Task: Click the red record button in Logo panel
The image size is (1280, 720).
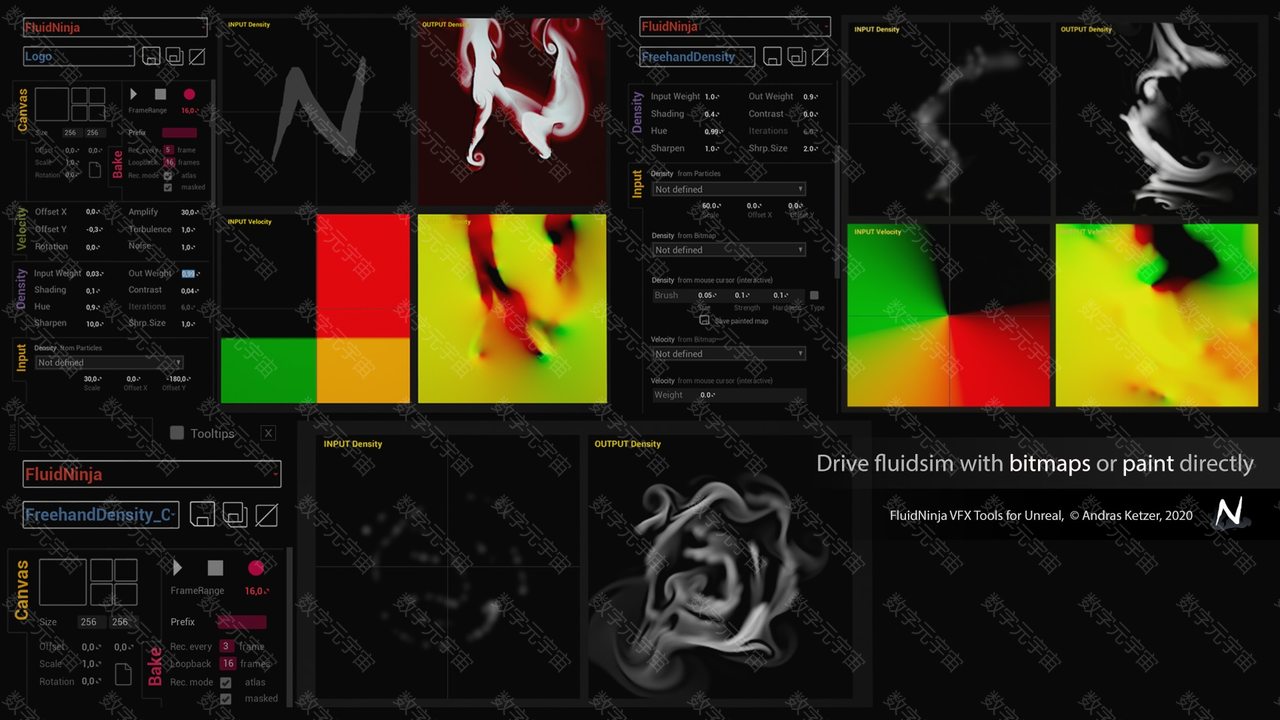Action: click(x=189, y=94)
